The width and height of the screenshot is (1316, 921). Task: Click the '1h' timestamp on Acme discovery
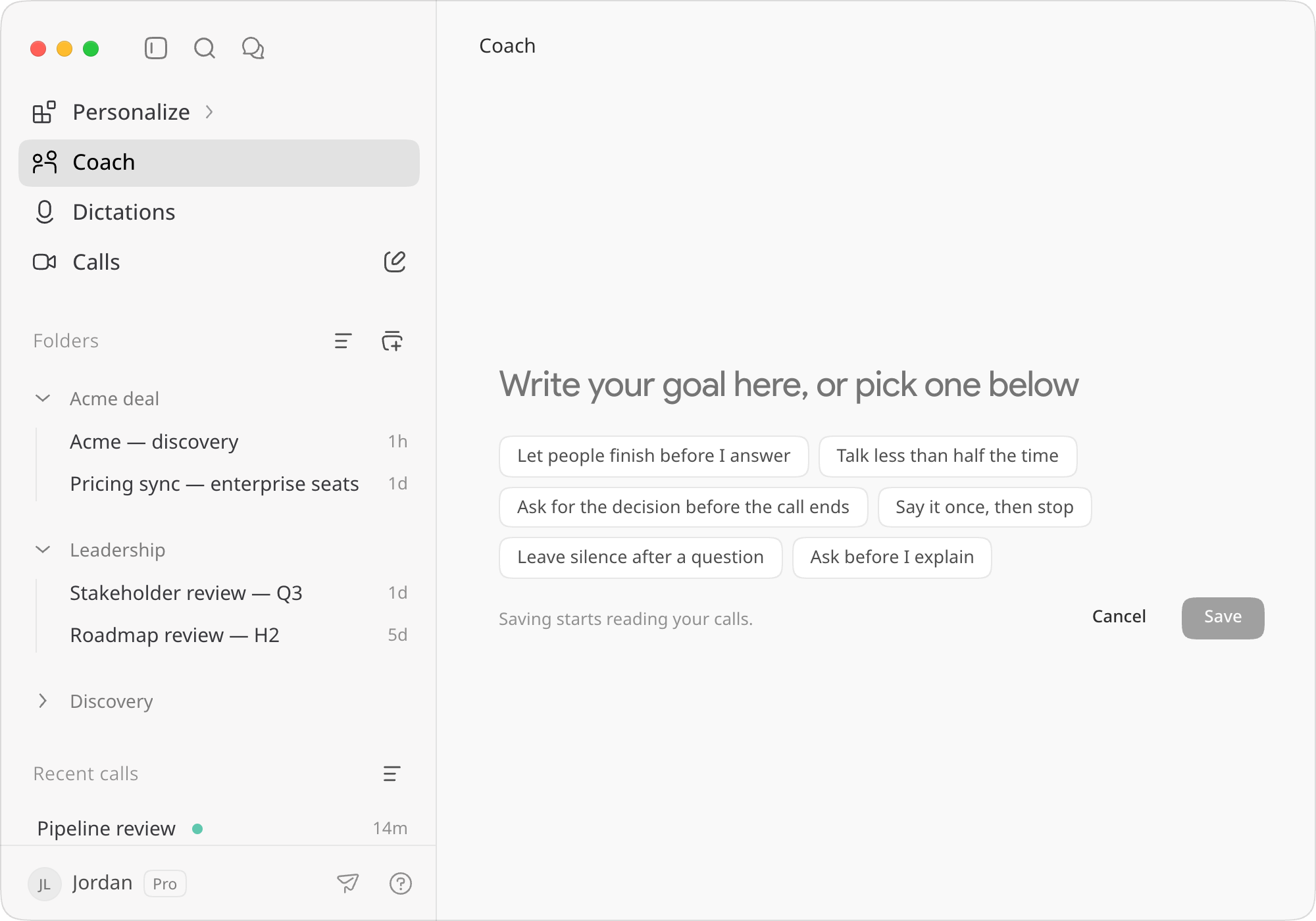coord(397,441)
